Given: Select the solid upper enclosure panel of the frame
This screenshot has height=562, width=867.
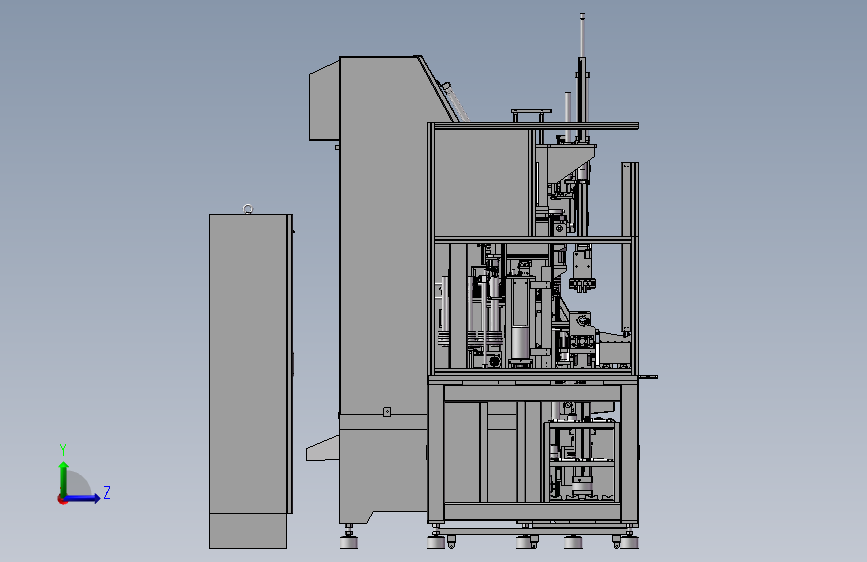Looking at the screenshot, I should pos(482,183).
